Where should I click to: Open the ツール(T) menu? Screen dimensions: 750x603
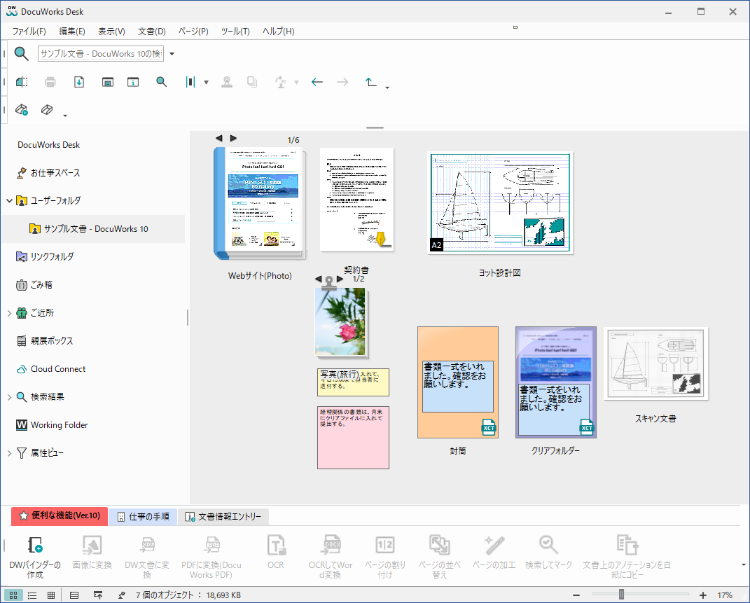coord(235,31)
